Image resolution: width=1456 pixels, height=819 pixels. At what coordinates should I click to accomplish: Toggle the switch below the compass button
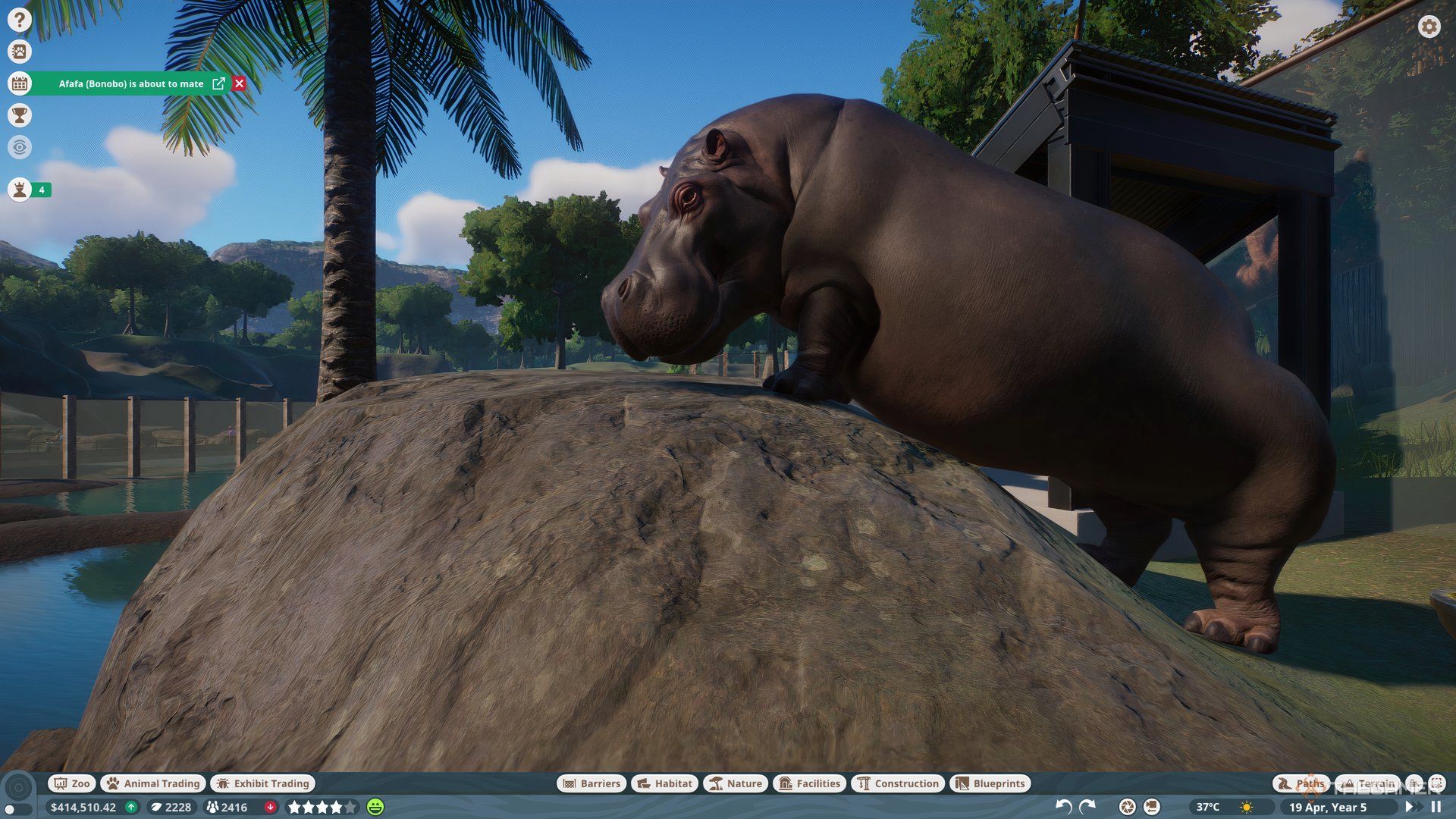click(17, 810)
